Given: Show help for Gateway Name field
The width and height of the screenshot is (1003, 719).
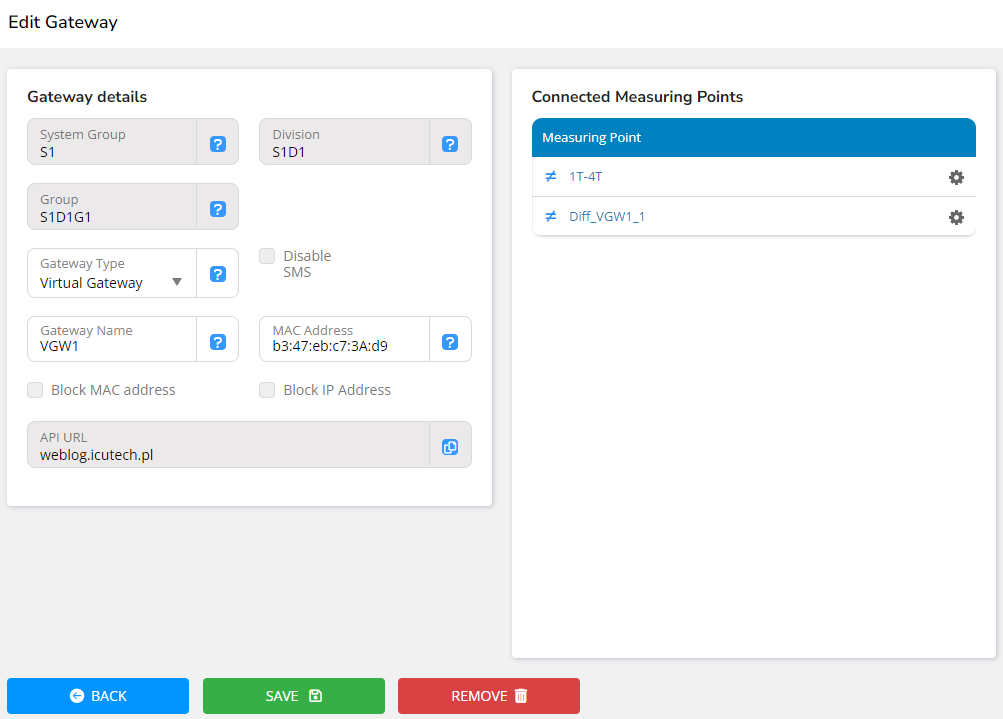Looking at the screenshot, I should [218, 342].
